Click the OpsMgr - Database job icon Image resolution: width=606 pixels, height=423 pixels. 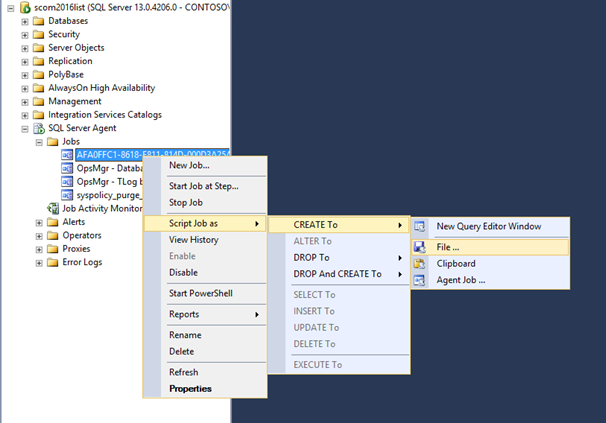tap(67, 168)
